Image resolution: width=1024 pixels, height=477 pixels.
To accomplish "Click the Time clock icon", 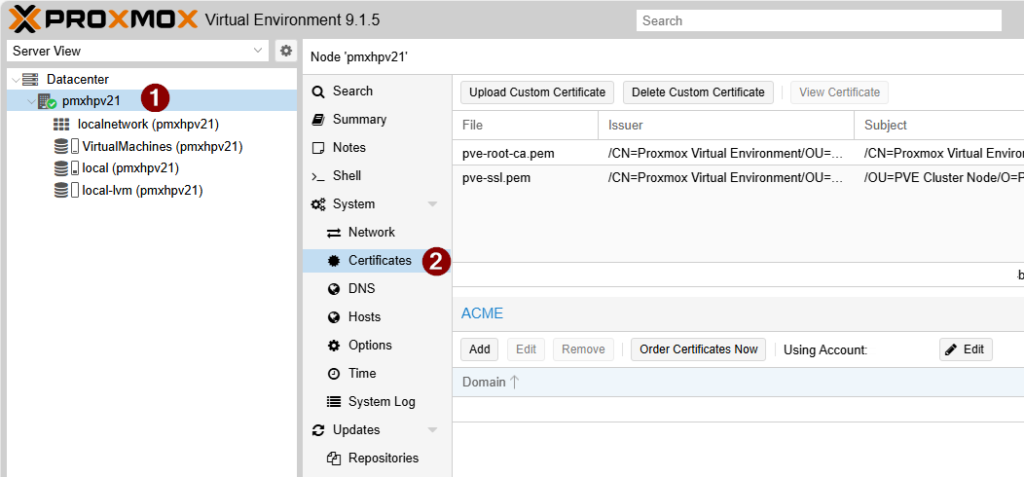I will [x=334, y=373].
